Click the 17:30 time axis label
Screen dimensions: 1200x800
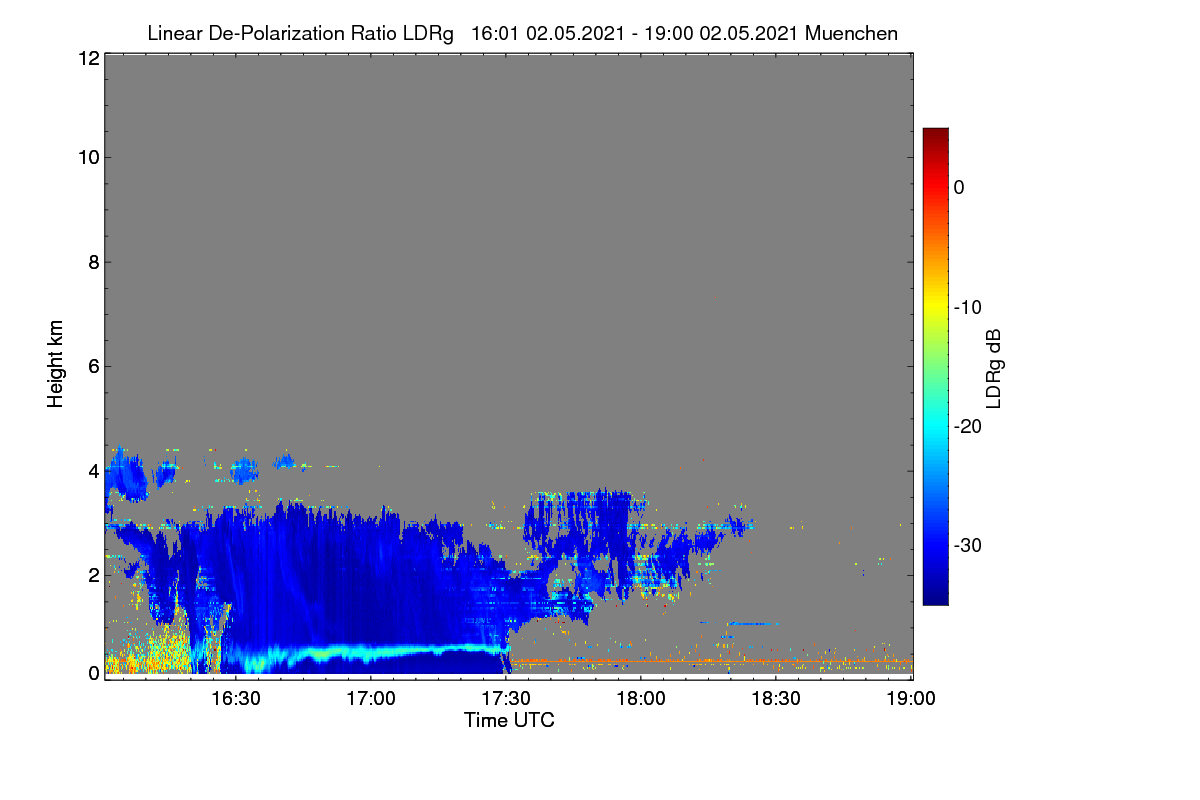pyautogui.click(x=506, y=698)
